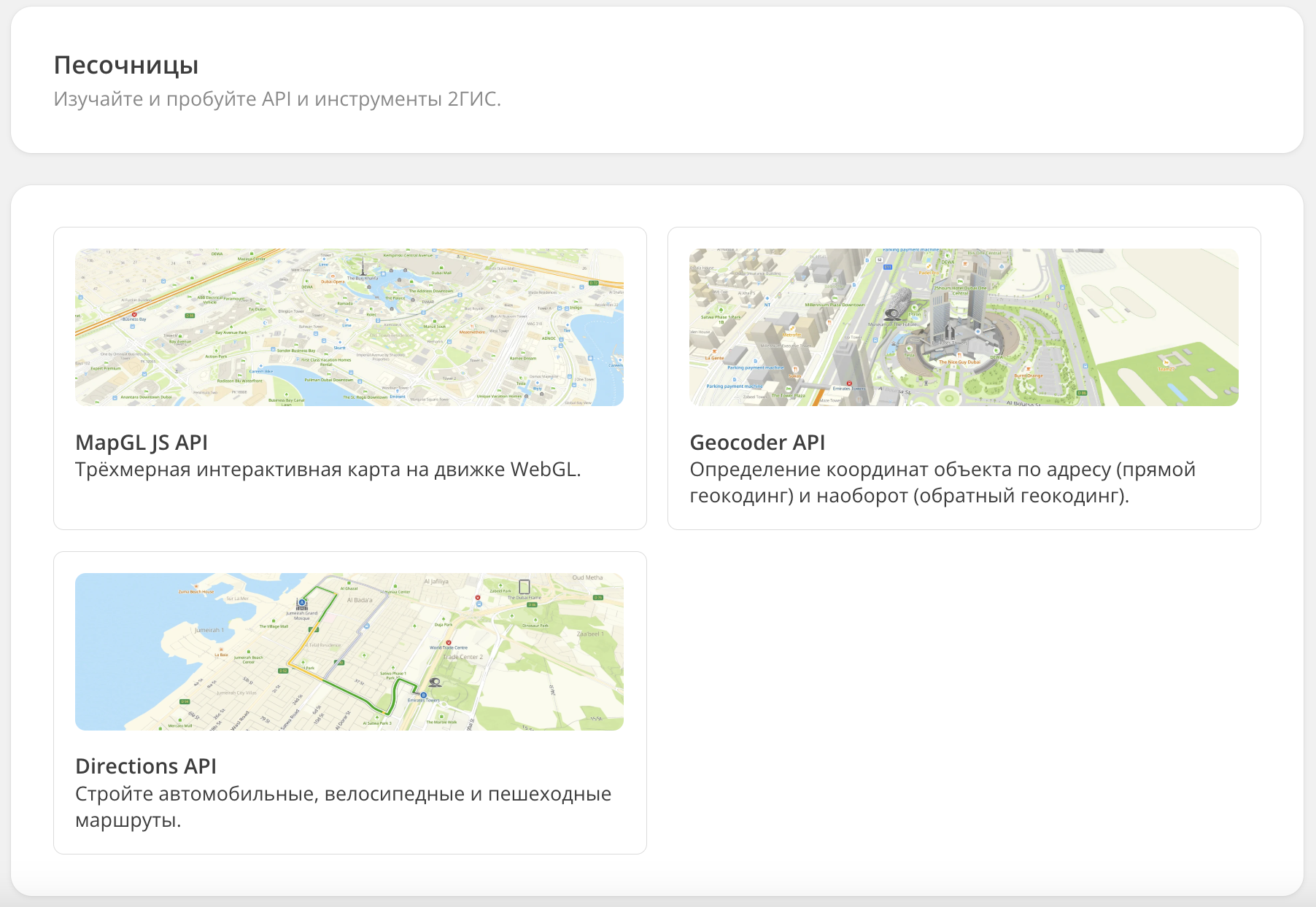Click the Zuma Beach House marker
1316x907 pixels.
coord(196,587)
